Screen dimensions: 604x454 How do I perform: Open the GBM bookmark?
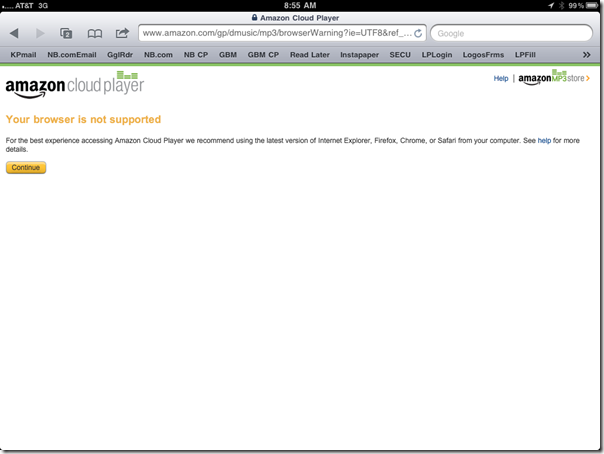pyautogui.click(x=228, y=55)
